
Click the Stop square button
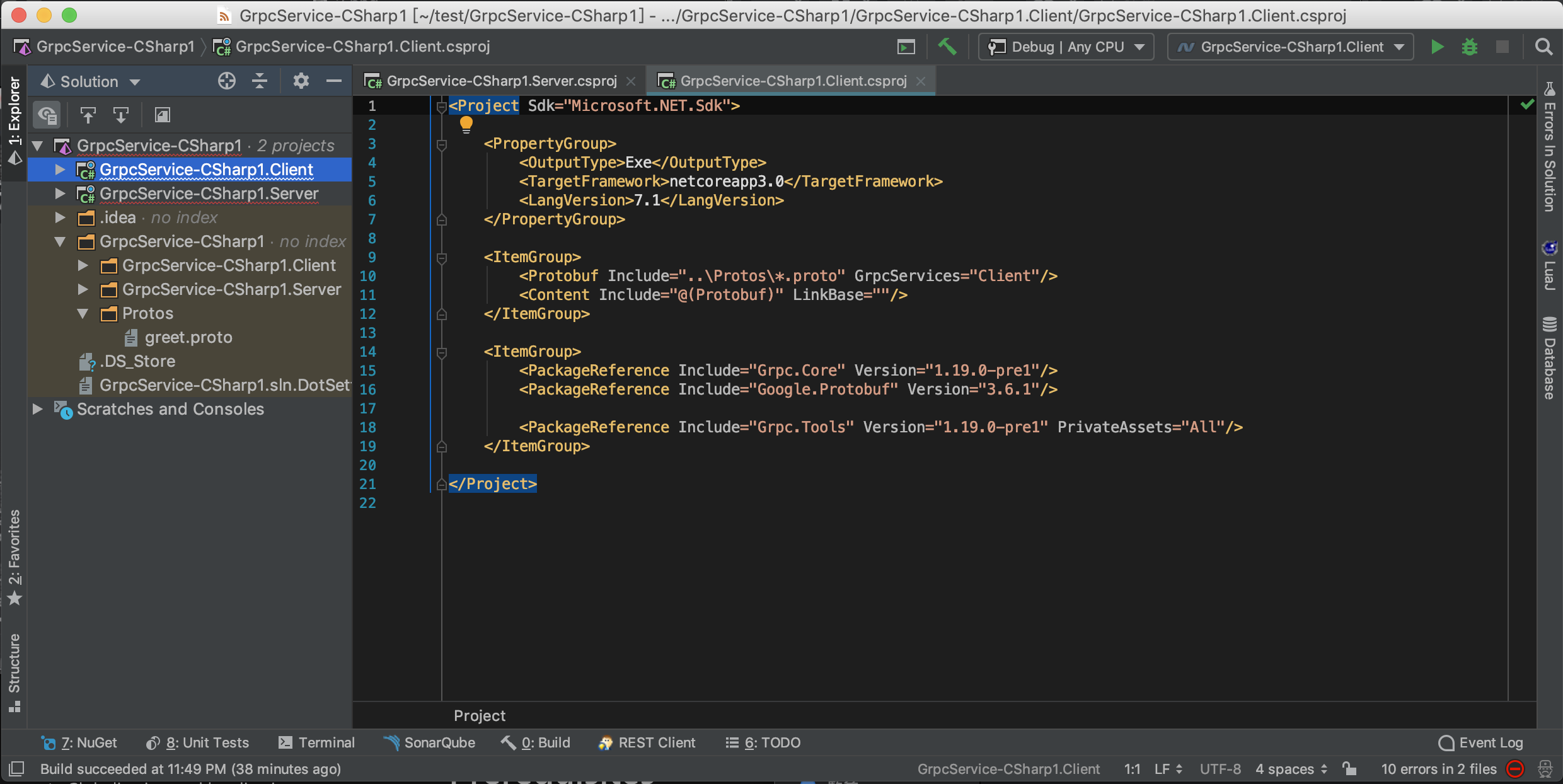coord(1502,47)
